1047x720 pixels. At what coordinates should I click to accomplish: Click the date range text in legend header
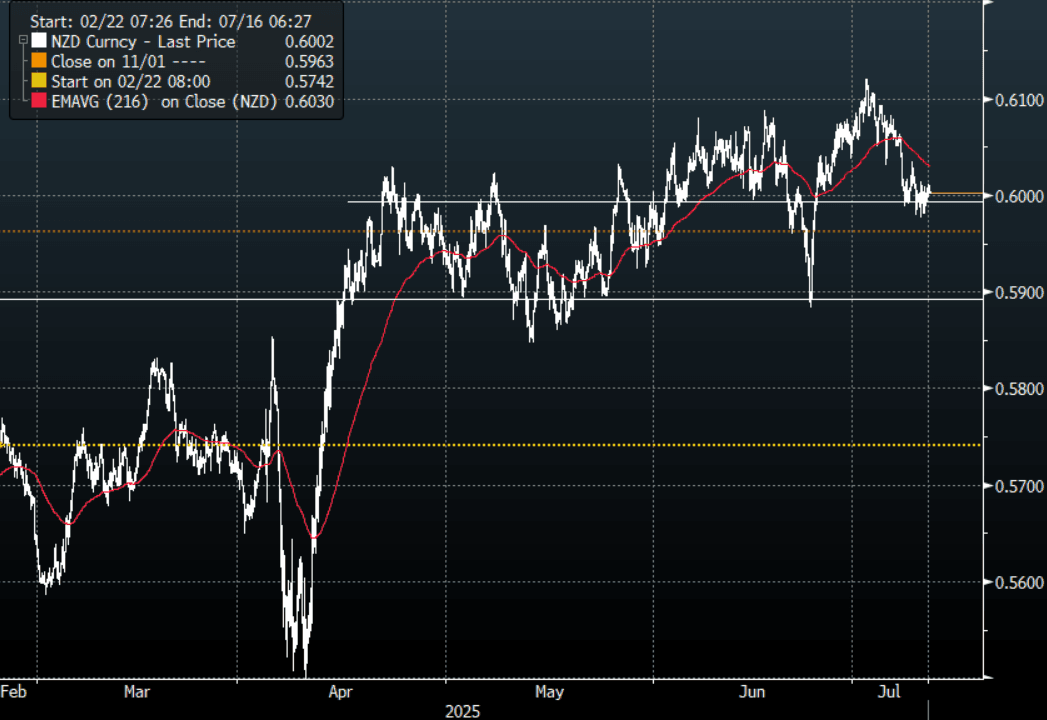pos(171,21)
